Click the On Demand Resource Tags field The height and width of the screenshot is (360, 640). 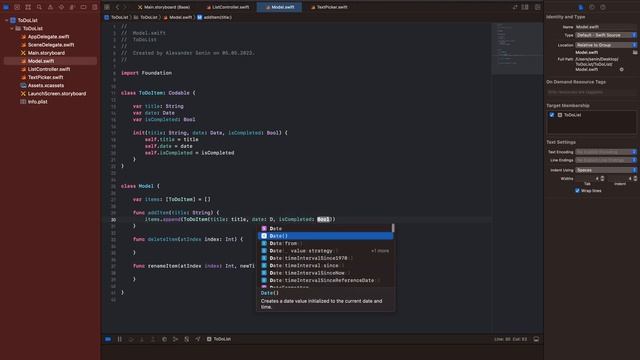(x=591, y=92)
